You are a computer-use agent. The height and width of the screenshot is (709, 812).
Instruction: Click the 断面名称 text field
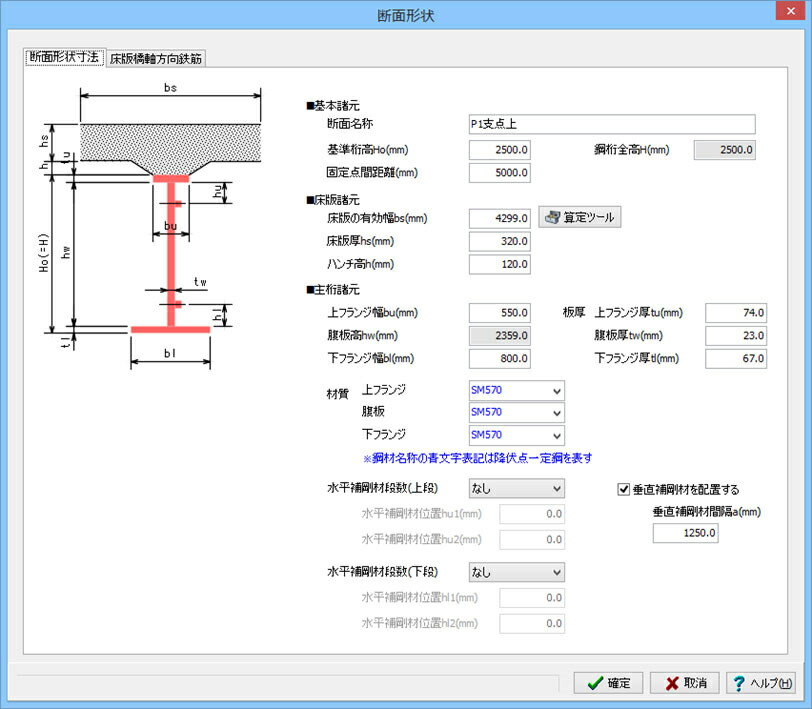[x=612, y=124]
